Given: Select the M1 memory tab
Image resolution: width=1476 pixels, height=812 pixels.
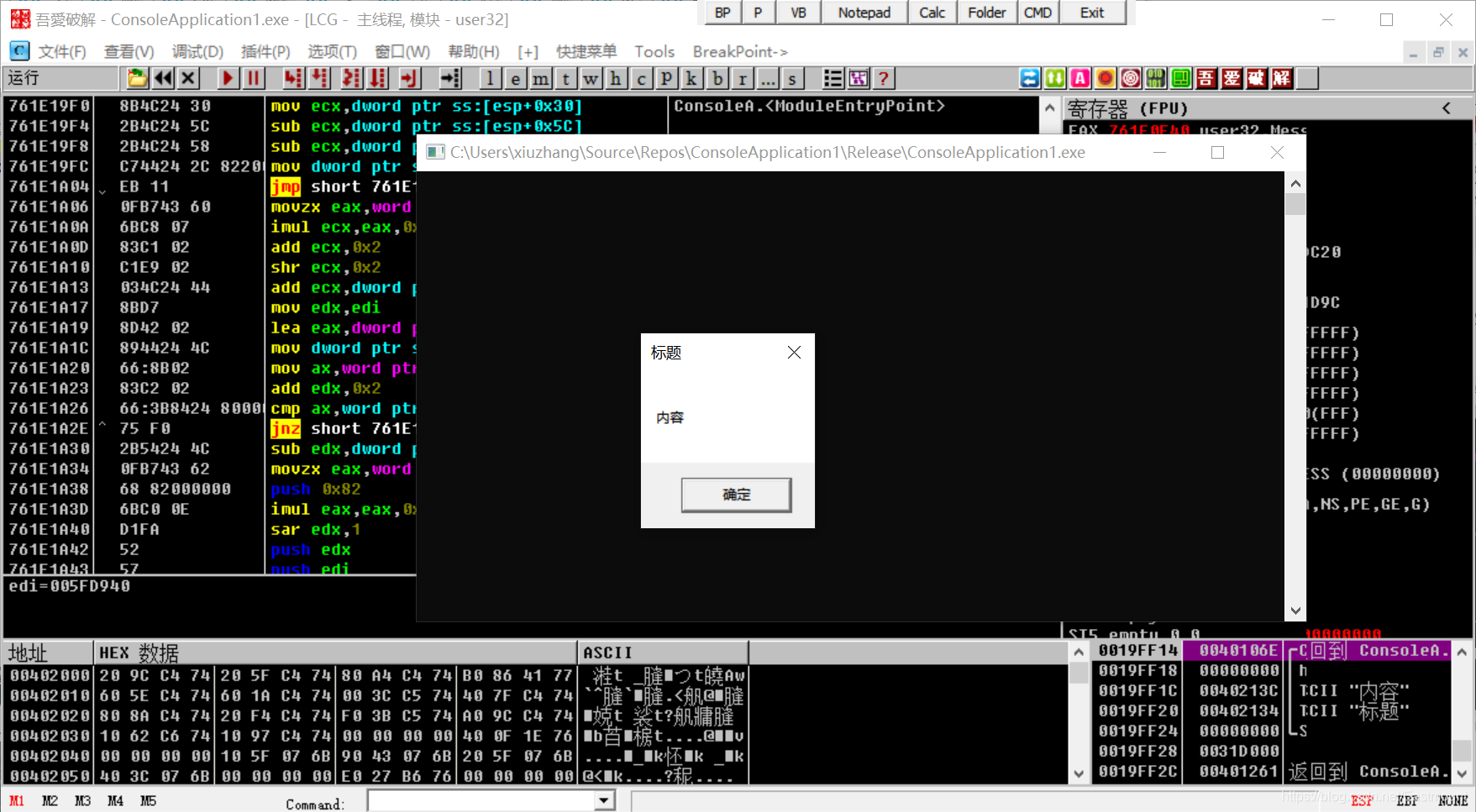Looking at the screenshot, I should (17, 801).
